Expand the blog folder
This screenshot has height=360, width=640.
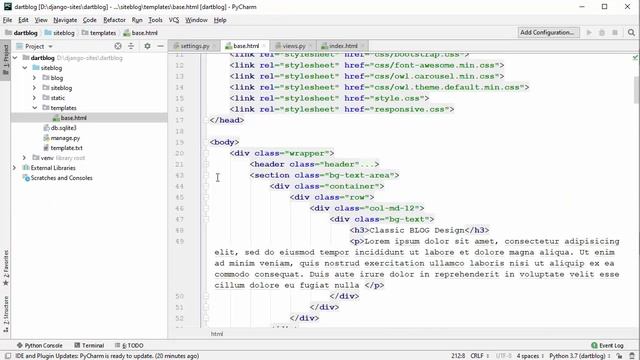(35, 78)
